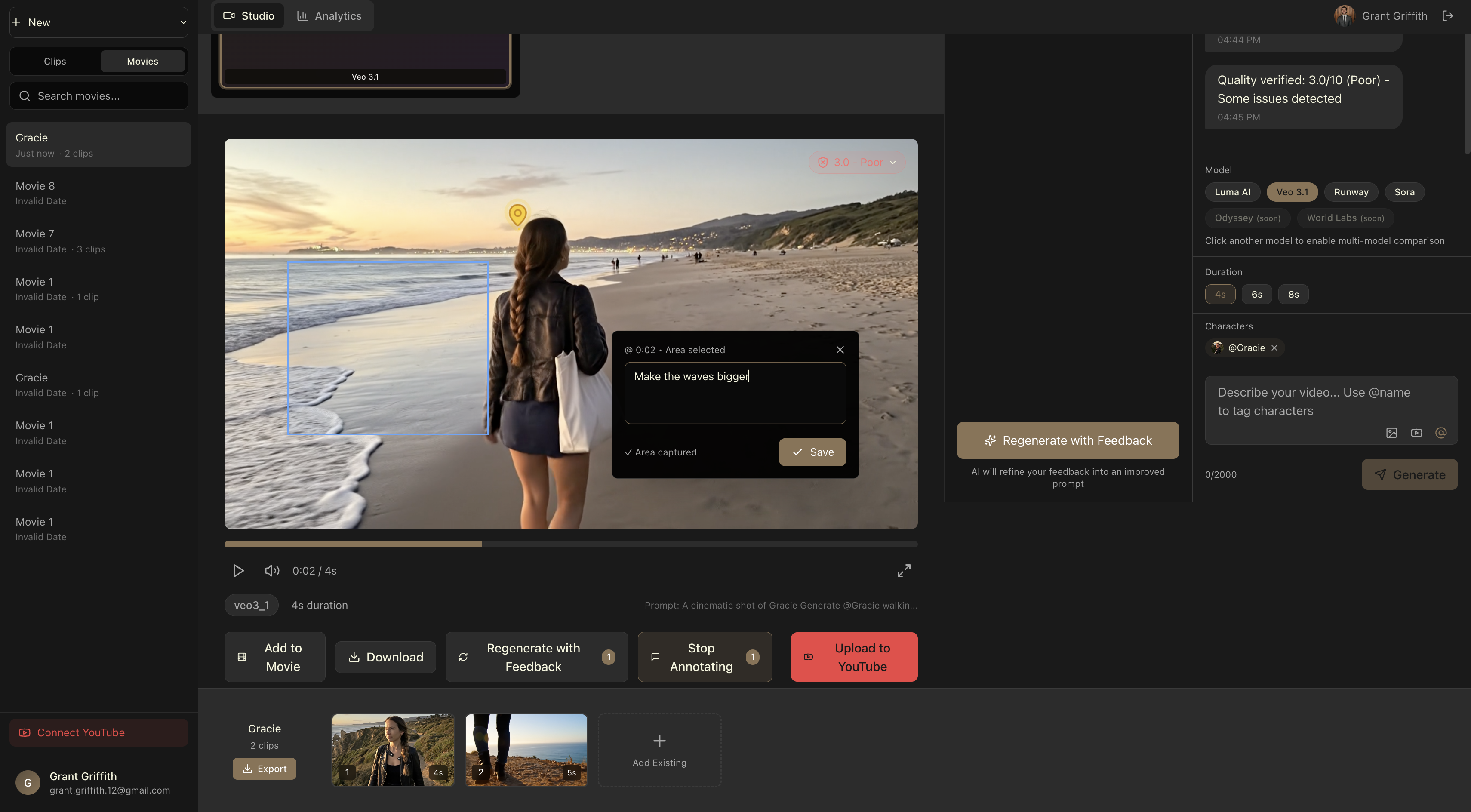Click the yellow location pin annotation marker

tap(517, 215)
